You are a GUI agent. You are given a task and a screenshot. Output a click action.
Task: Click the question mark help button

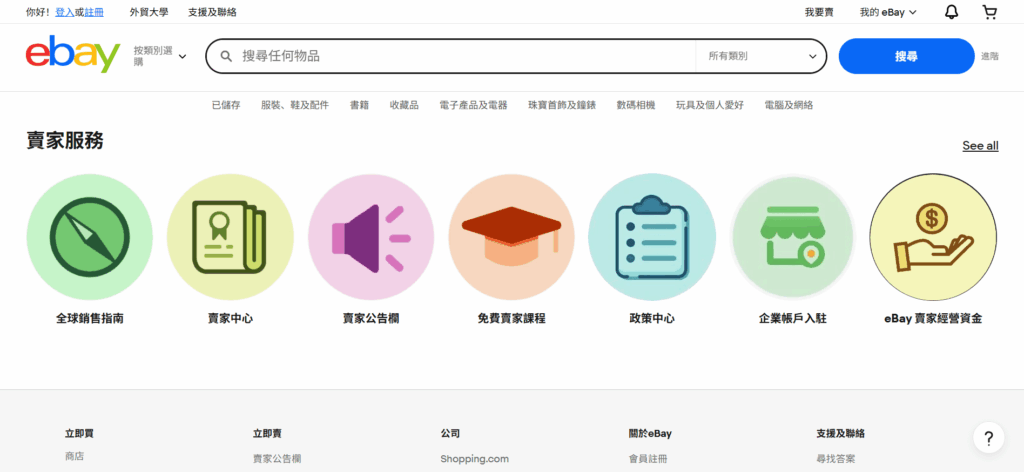(989, 437)
